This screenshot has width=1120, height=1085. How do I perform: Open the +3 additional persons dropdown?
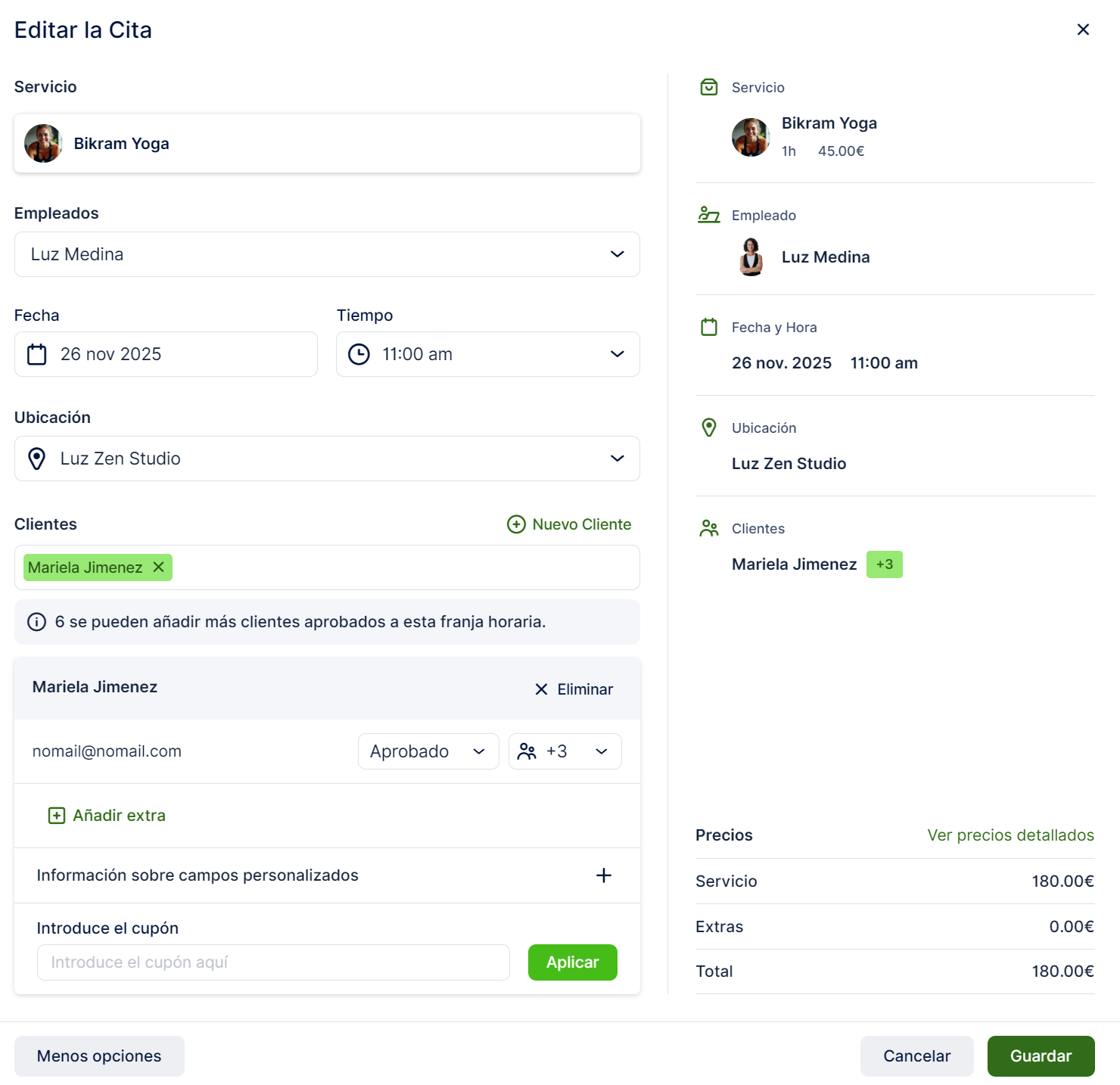(x=565, y=751)
